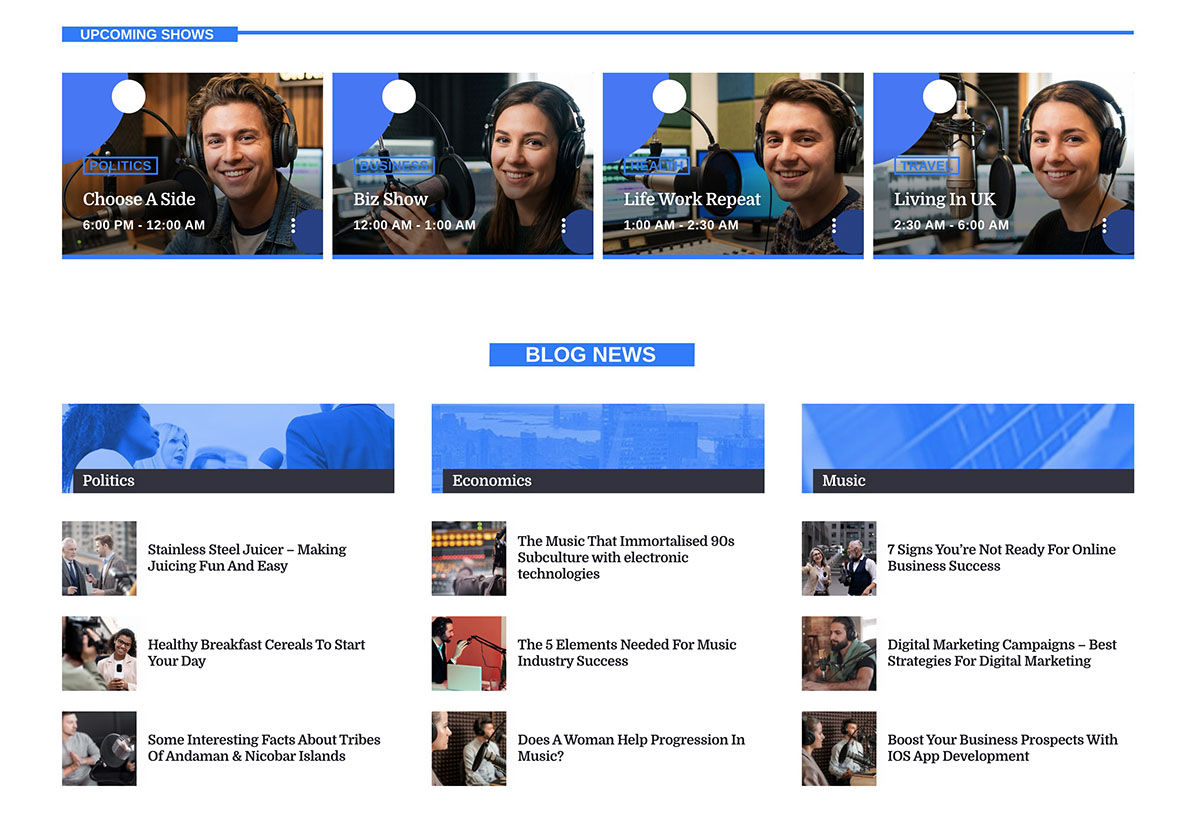Click the white circle on Living In UK card
The image size is (1200, 827).
click(939, 97)
